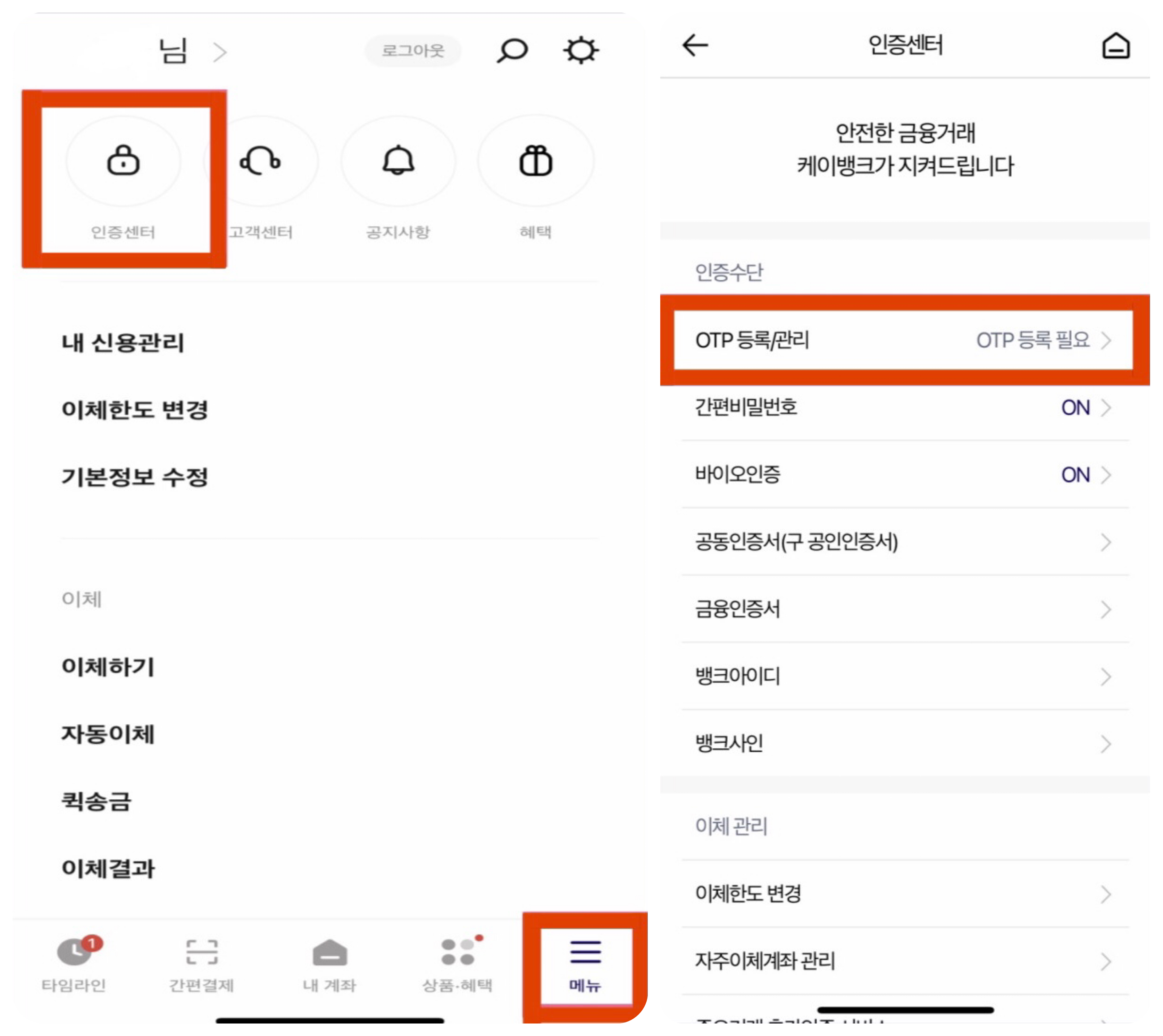Open 자동이체 menu entry
The height and width of the screenshot is (1036, 1163).
[108, 734]
